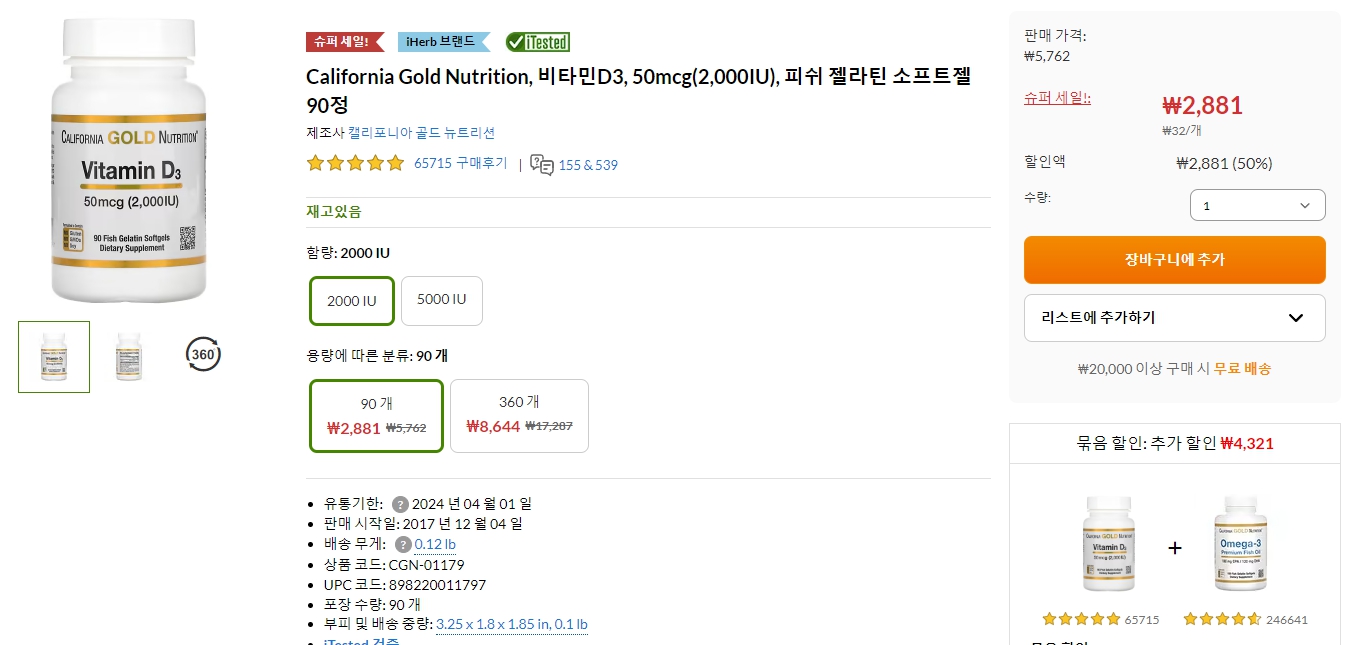Open the 수량 quantity dropdown
This screenshot has width=1352, height=645.
click(x=1257, y=205)
